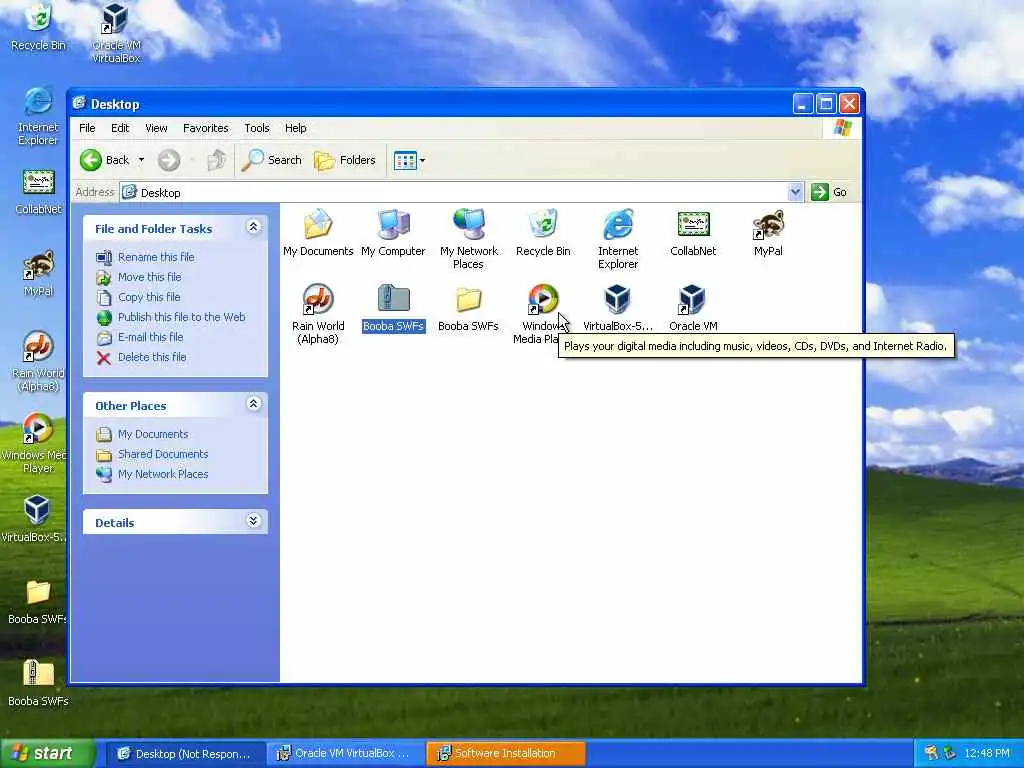Click Publish this file to the Web
Screen dimensions: 1024x768
(x=171, y=317)
